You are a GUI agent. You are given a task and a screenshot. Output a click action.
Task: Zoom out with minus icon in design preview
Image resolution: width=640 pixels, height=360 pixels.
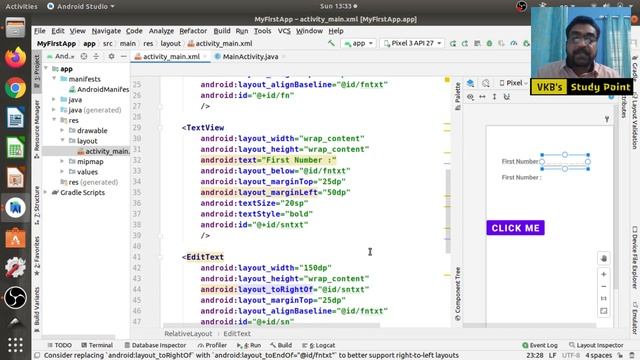pyautogui.click(x=604, y=287)
